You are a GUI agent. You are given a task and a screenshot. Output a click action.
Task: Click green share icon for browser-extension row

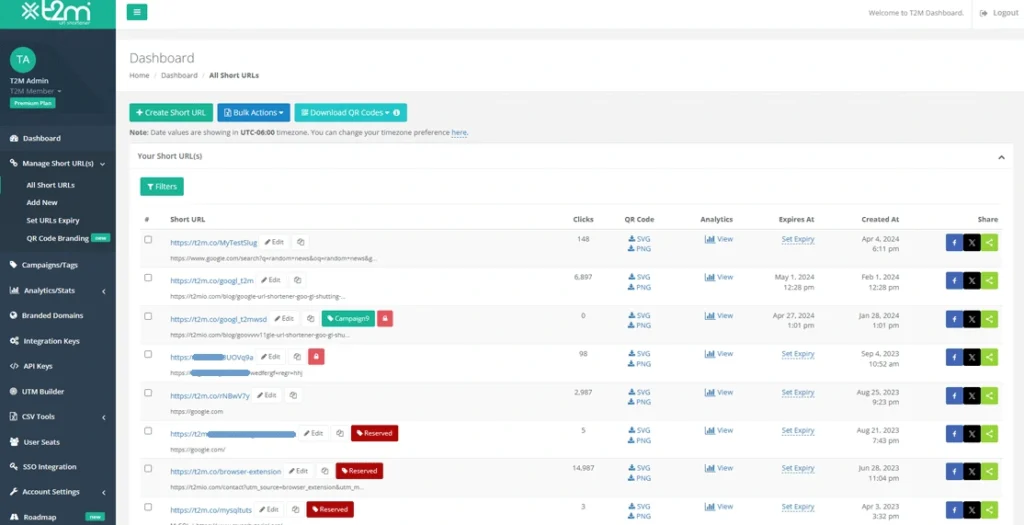pyautogui.click(x=989, y=472)
